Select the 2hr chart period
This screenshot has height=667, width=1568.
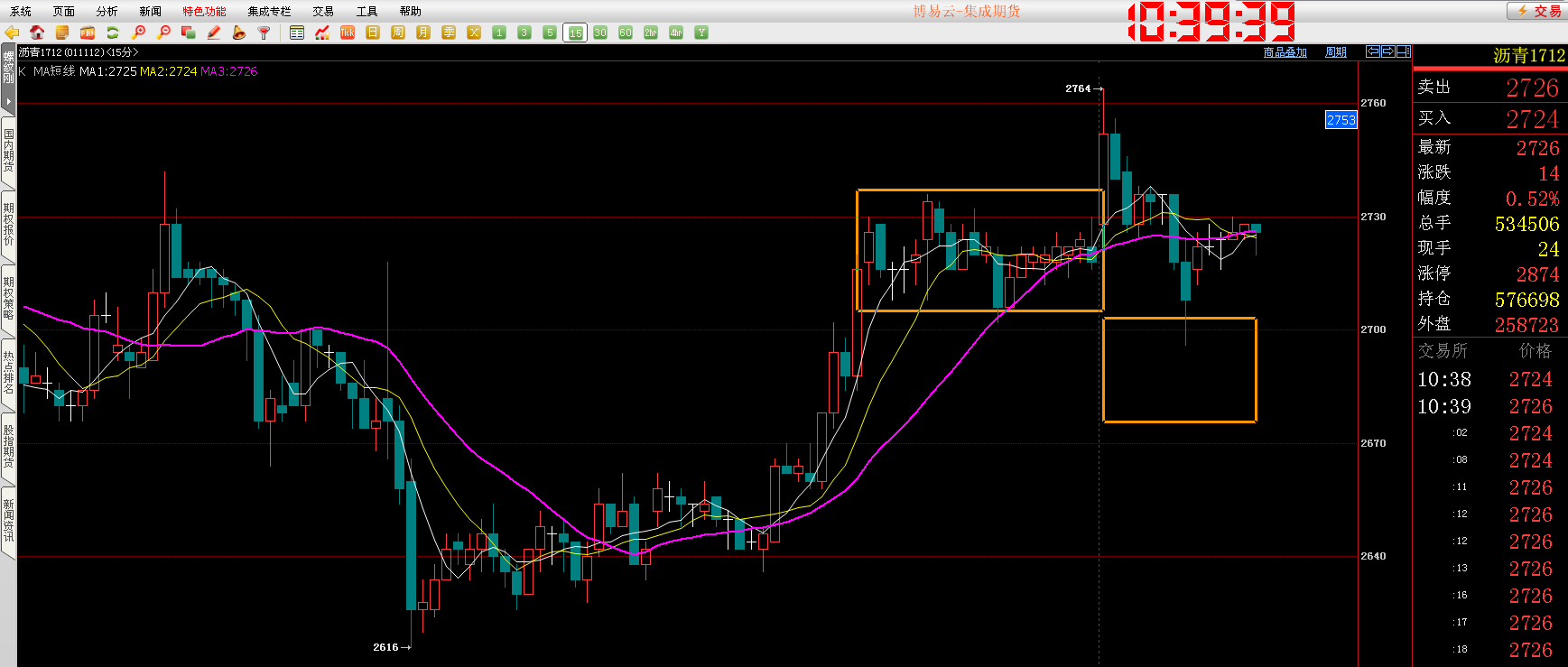[x=651, y=32]
